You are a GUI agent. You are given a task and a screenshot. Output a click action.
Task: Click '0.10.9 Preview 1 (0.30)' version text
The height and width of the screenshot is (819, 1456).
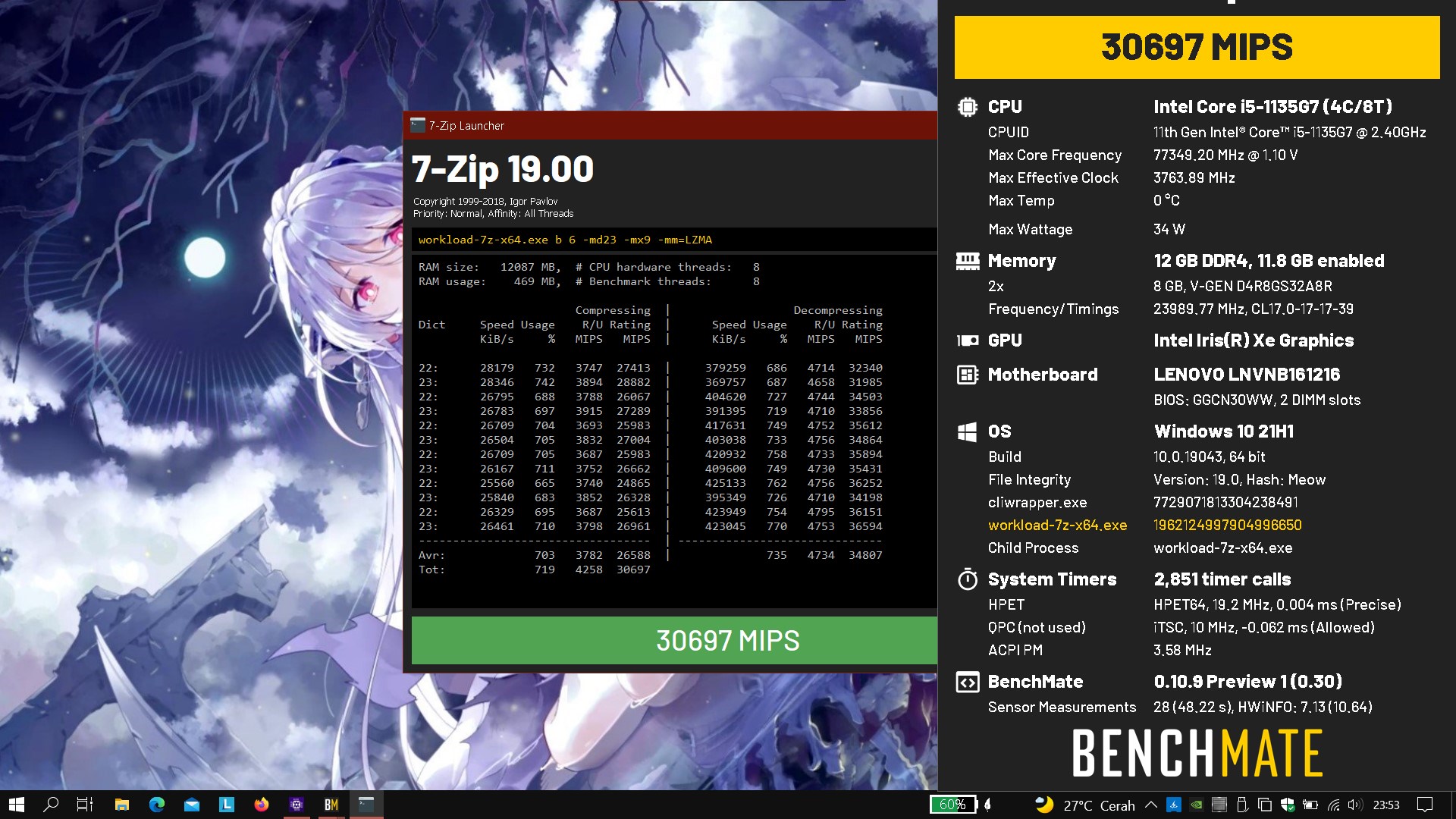(1247, 682)
